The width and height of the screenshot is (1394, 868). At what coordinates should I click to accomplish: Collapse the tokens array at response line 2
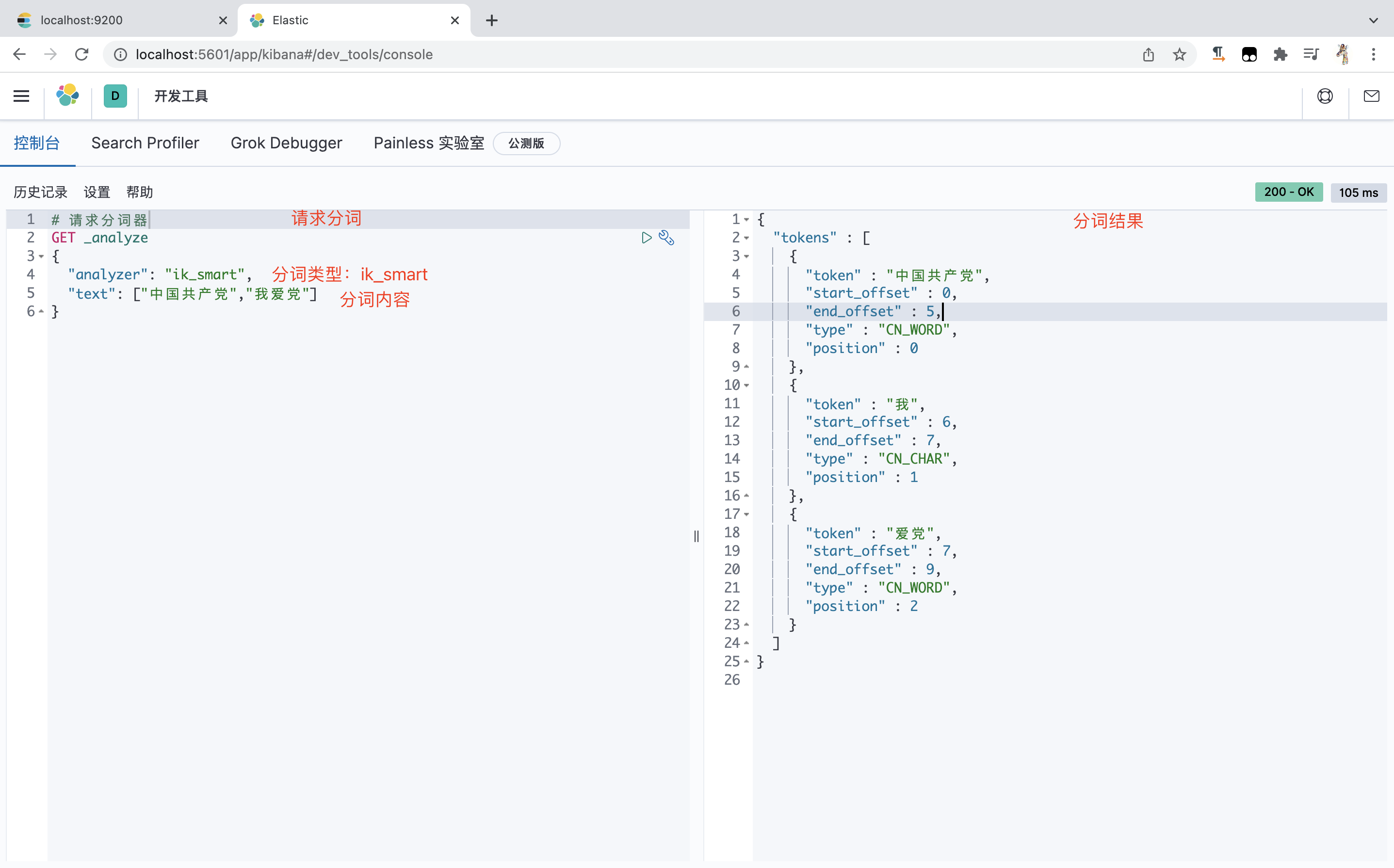tap(746, 238)
